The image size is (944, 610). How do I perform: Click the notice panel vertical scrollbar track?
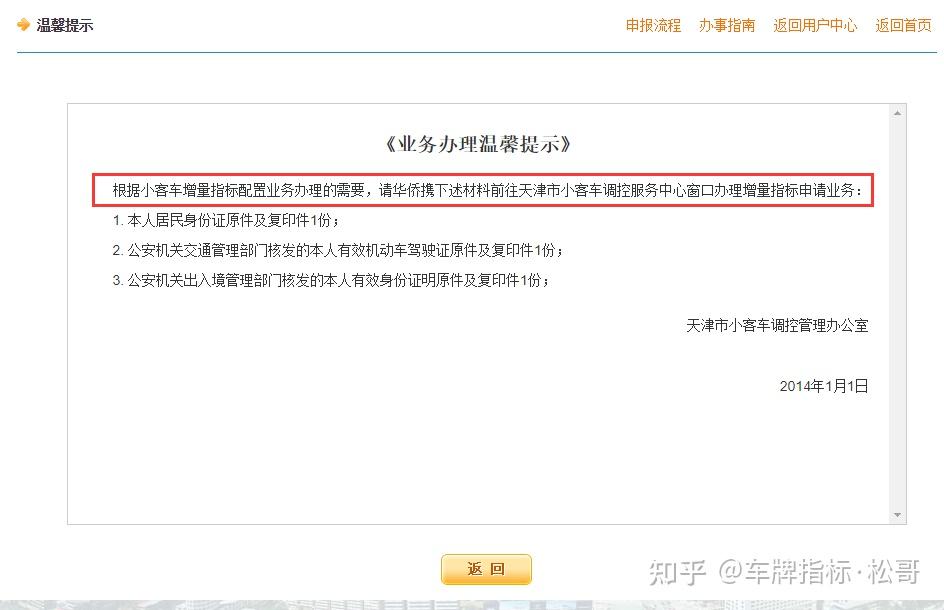click(897, 314)
